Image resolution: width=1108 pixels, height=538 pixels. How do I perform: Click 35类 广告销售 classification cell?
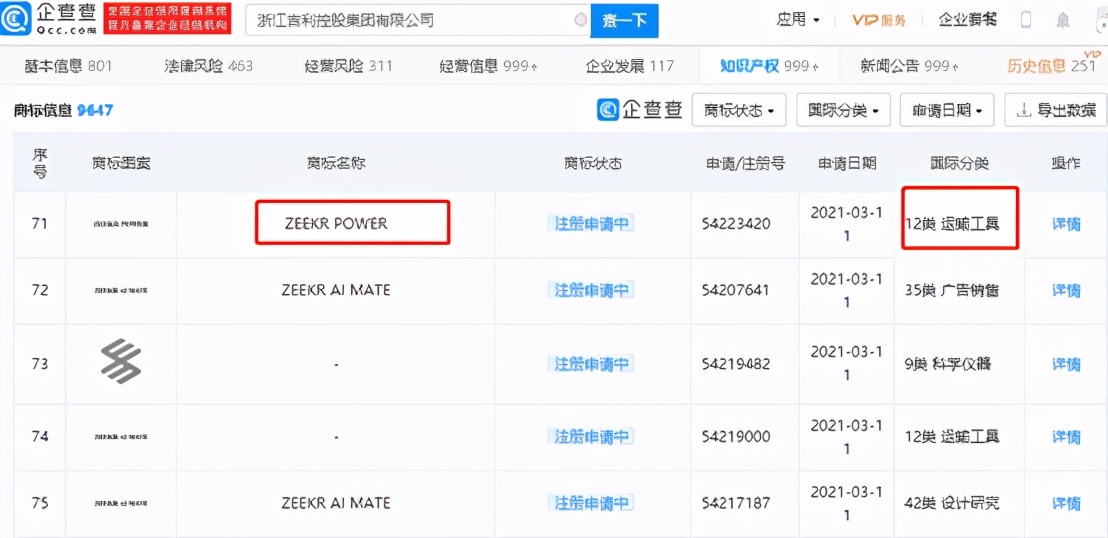[x=952, y=290]
